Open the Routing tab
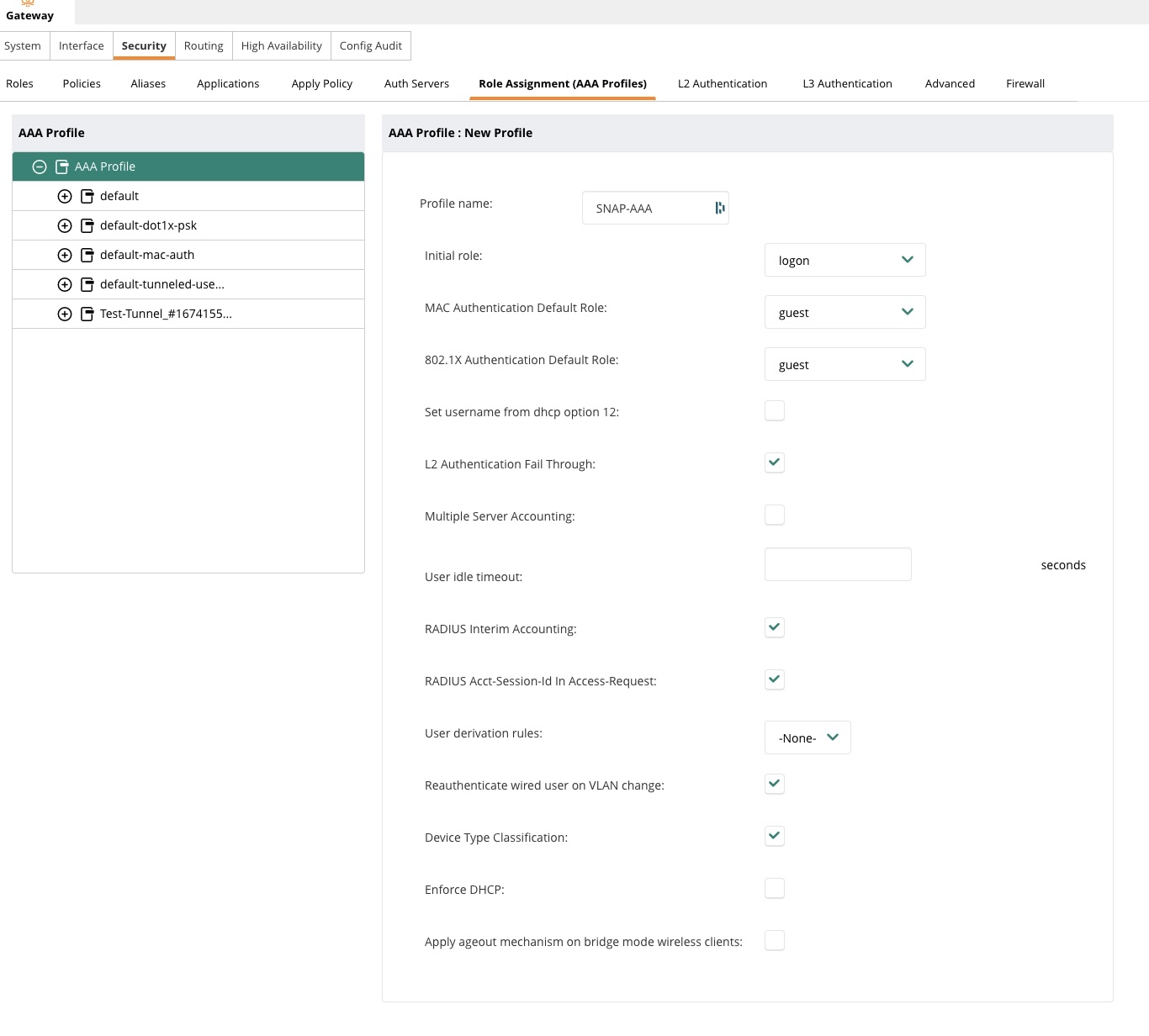Image resolution: width=1149 pixels, height=1036 pixels. 204,45
